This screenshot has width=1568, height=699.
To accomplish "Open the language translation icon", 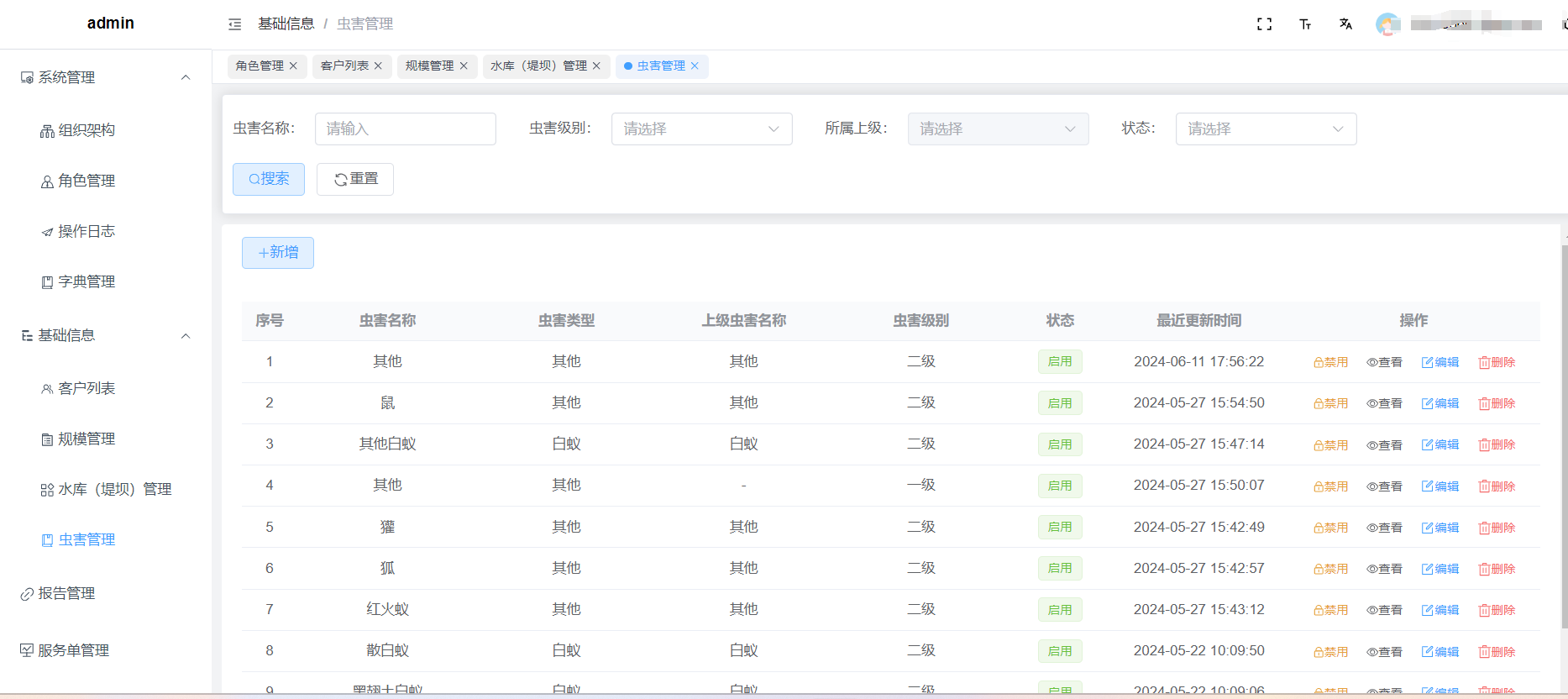I will [x=1345, y=24].
